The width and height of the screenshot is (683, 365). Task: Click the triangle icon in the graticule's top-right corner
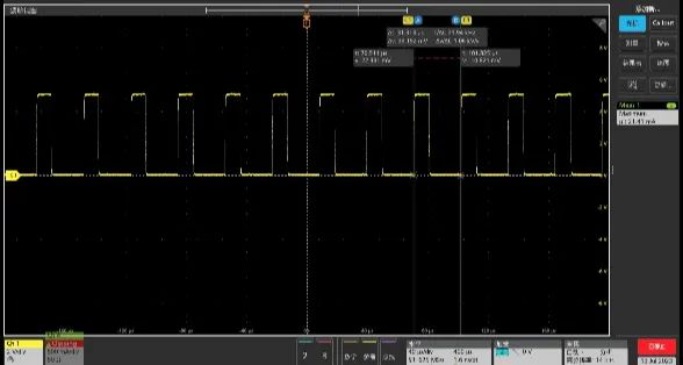pos(601,24)
